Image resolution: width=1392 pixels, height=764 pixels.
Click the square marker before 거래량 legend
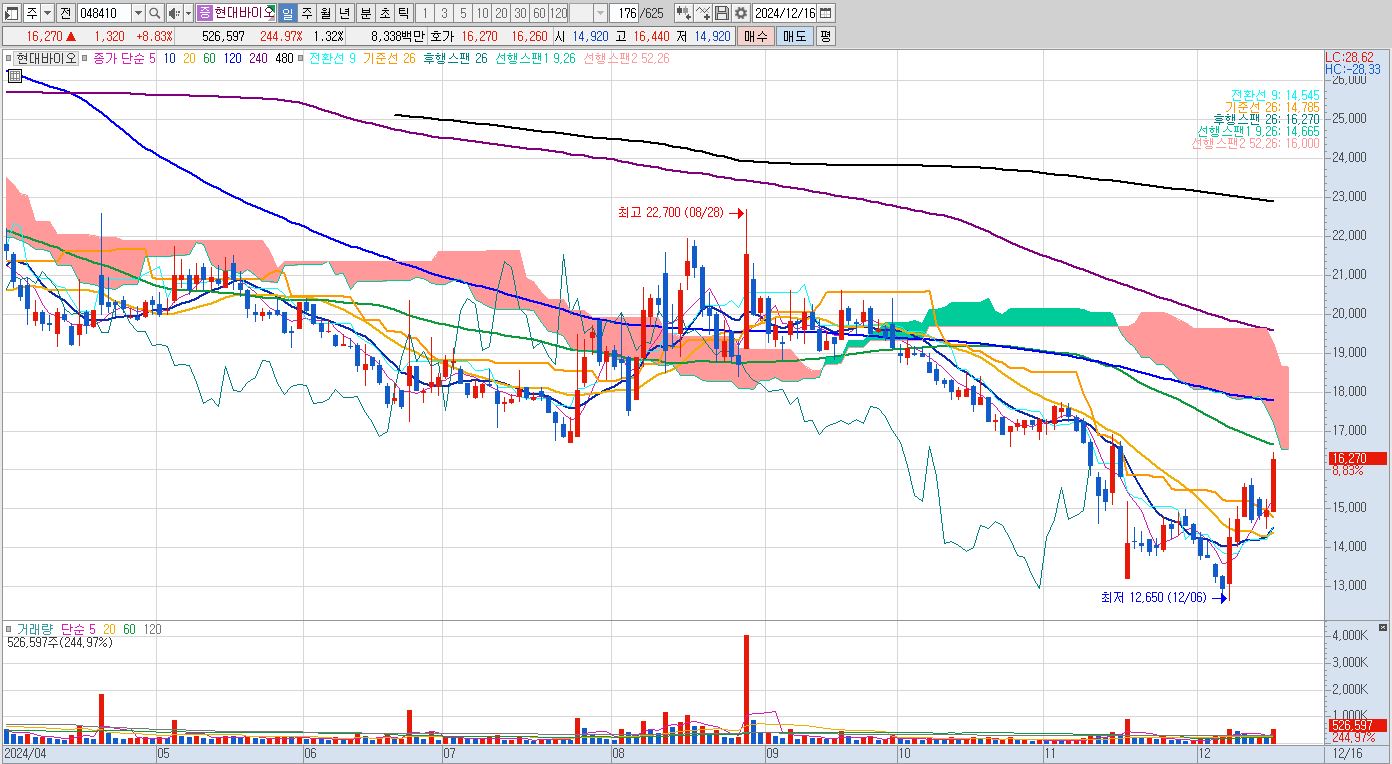coord(8,629)
